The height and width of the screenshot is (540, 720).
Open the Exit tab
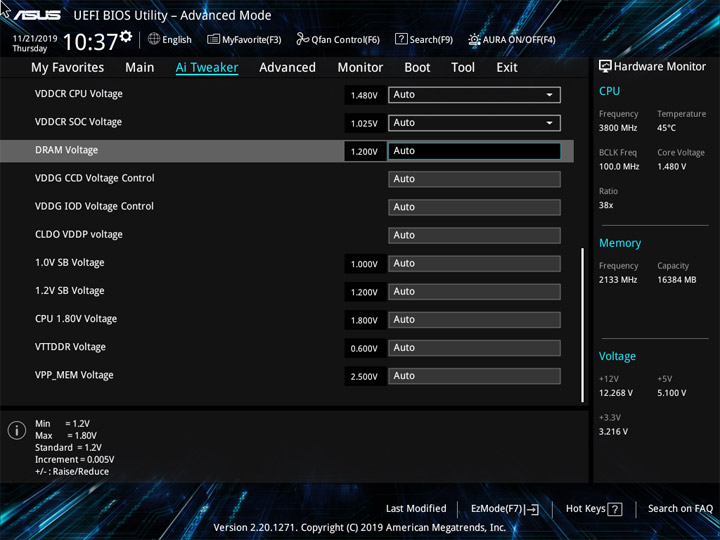pos(507,68)
